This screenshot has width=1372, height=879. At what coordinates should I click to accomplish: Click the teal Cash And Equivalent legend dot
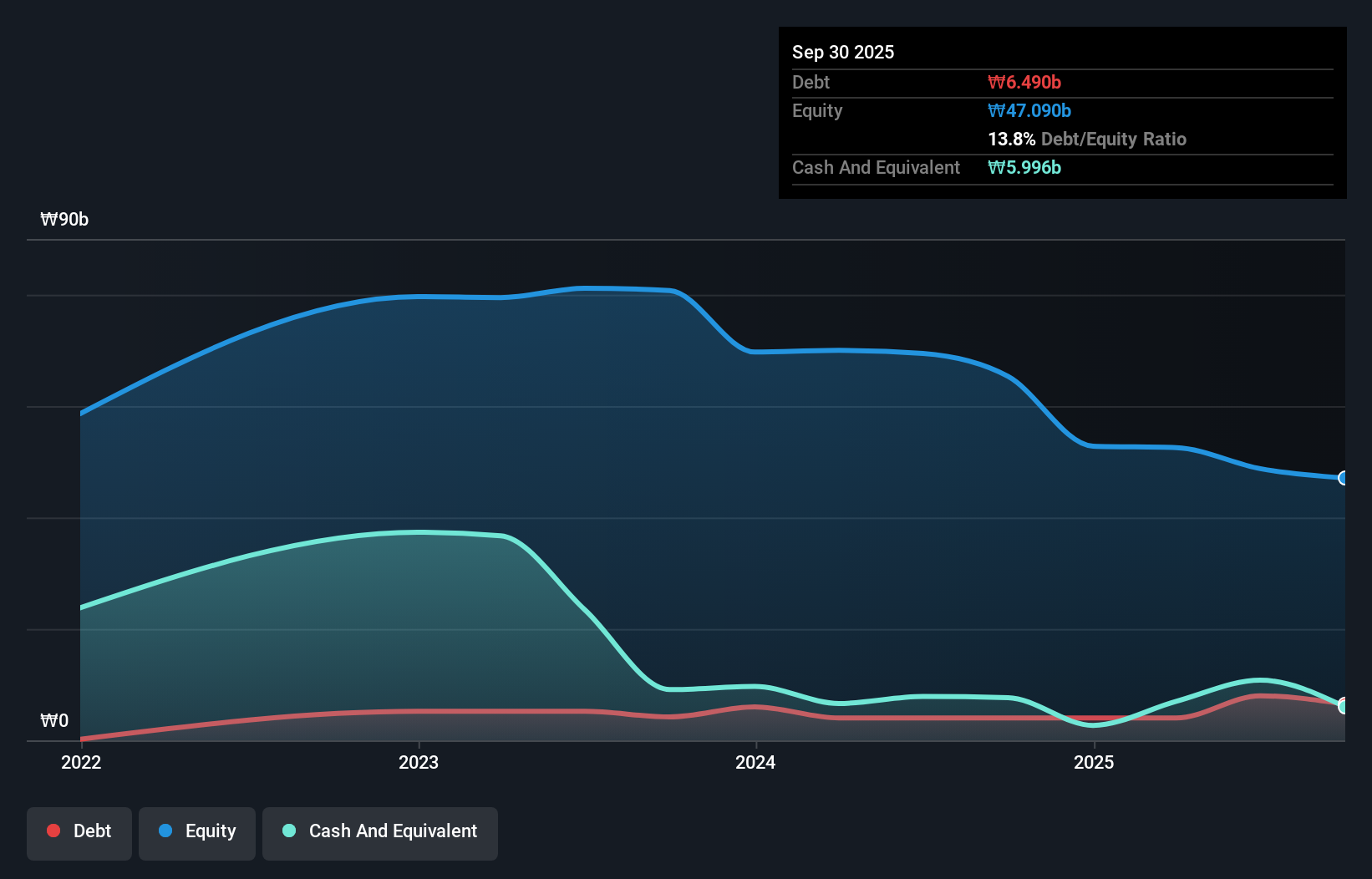coord(288,831)
